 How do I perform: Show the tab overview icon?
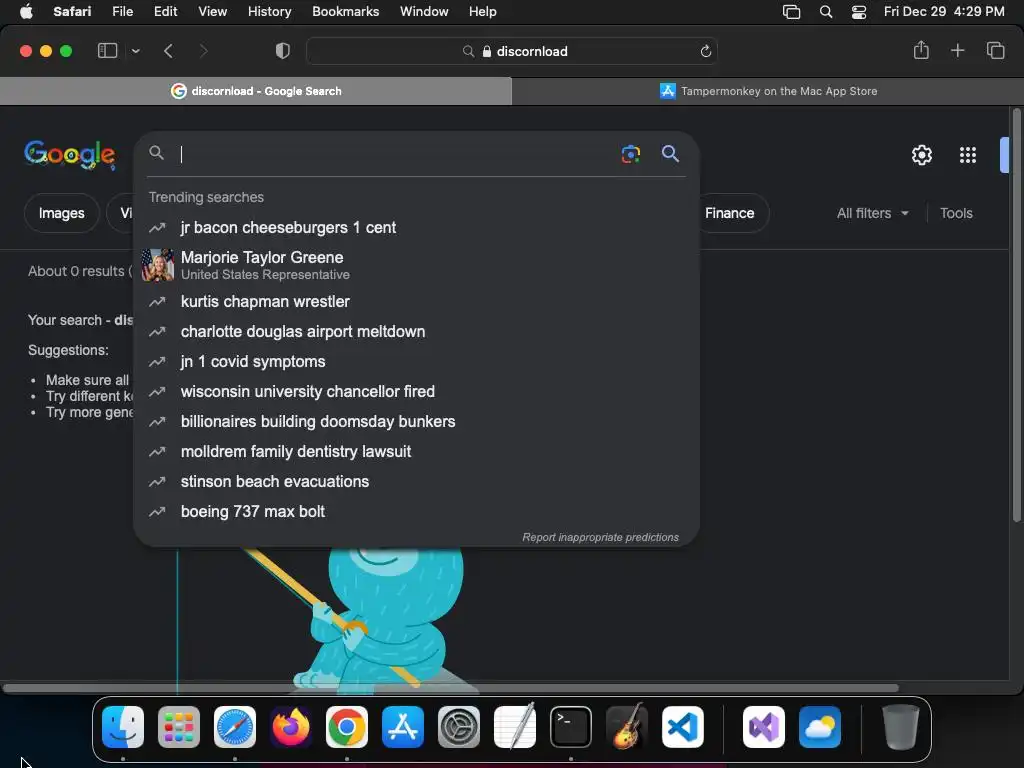tap(995, 50)
